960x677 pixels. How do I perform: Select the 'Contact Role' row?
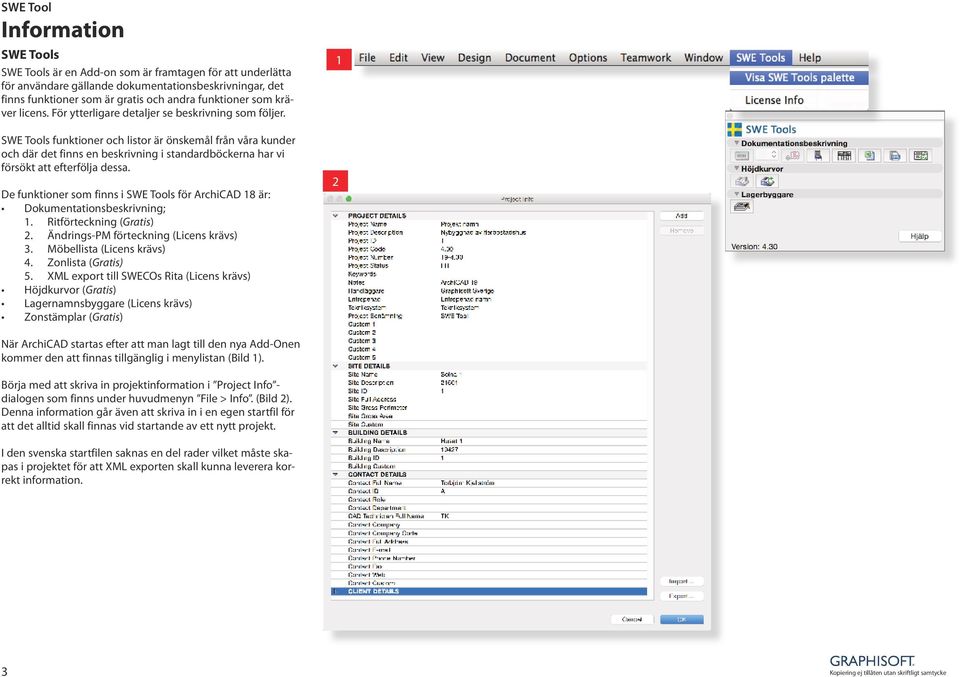point(489,499)
